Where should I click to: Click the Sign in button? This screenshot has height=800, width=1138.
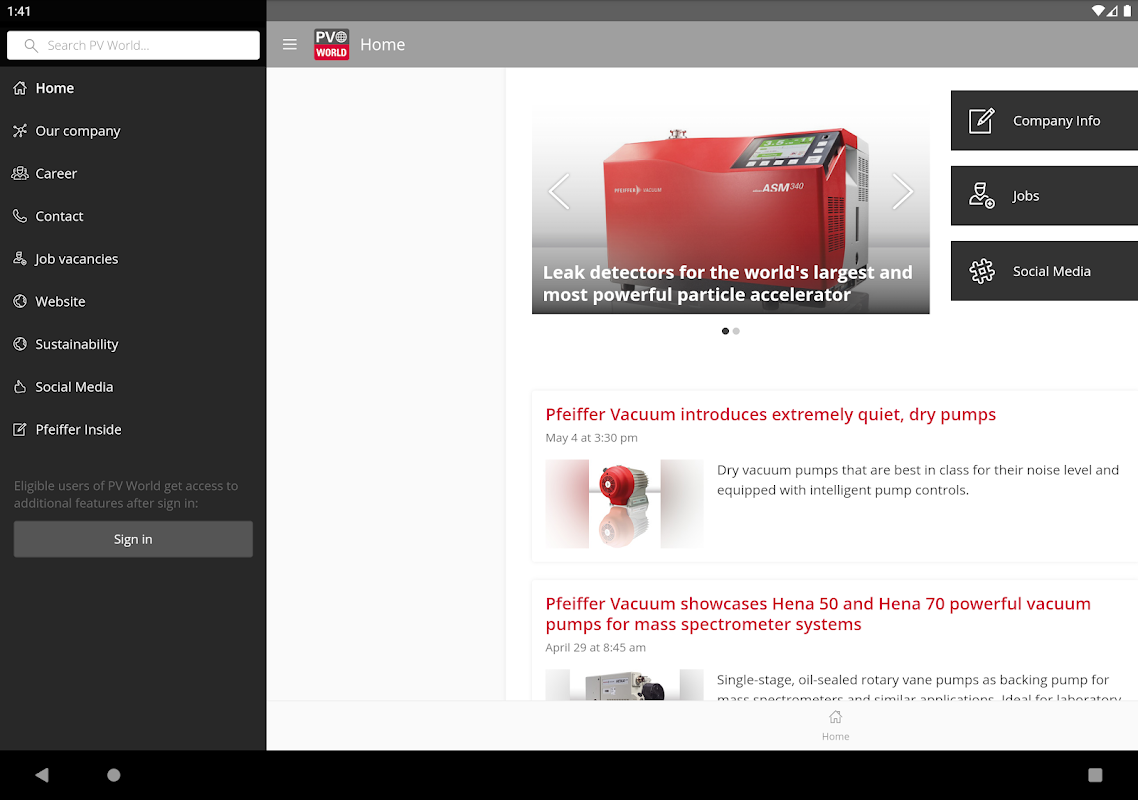click(133, 539)
